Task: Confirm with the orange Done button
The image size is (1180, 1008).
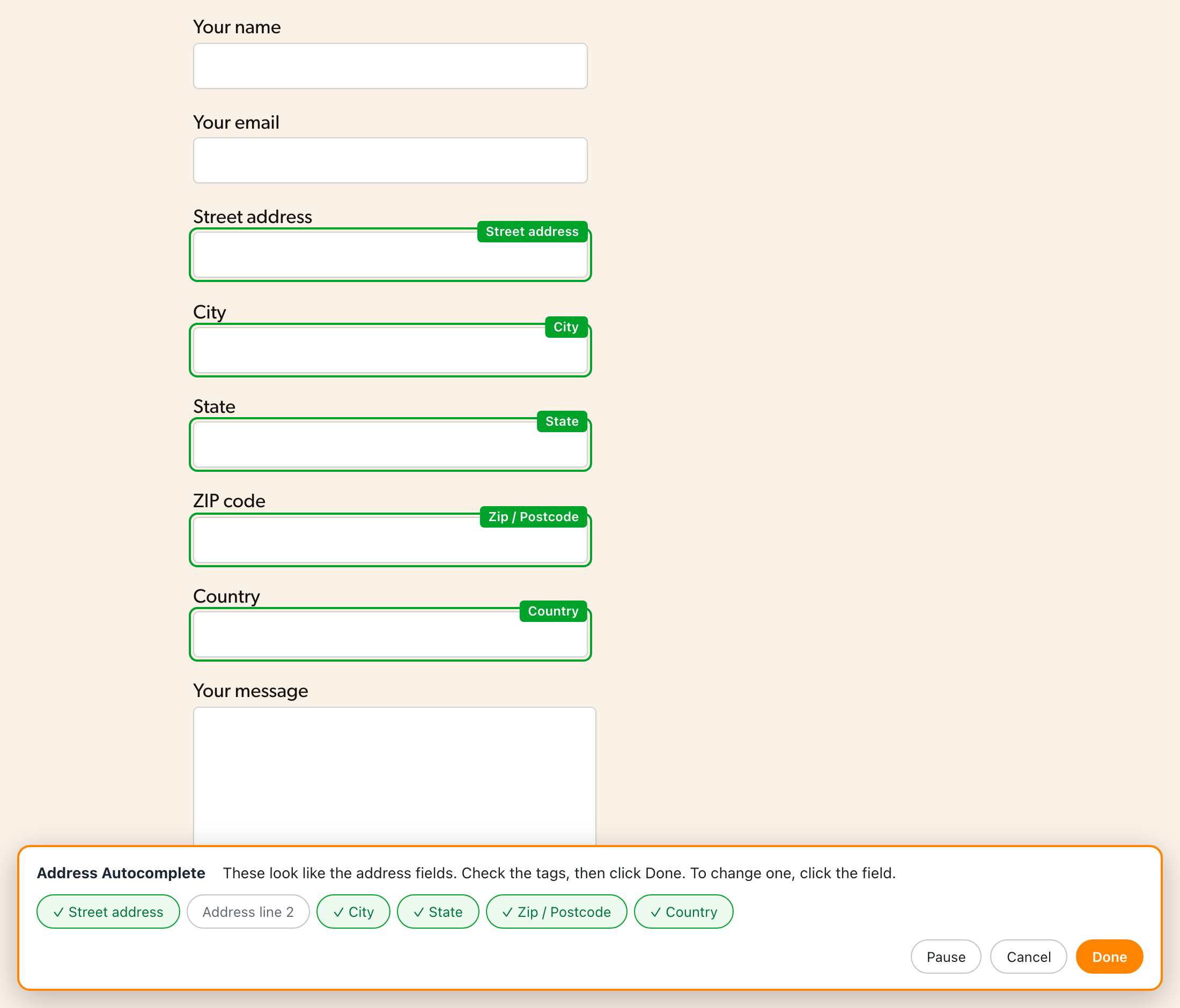Action: click(x=1109, y=957)
